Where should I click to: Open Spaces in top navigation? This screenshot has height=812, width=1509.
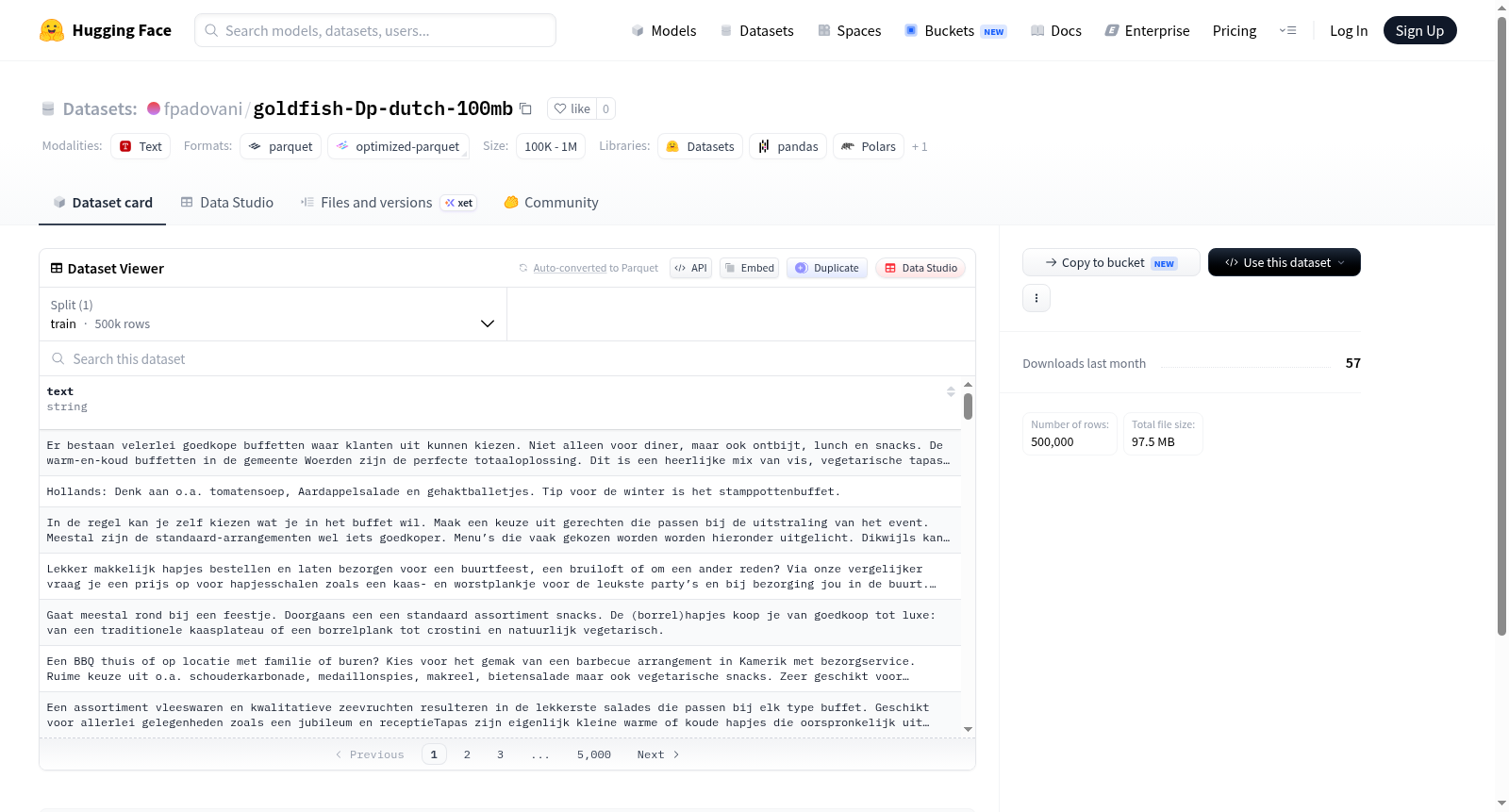pos(849,30)
